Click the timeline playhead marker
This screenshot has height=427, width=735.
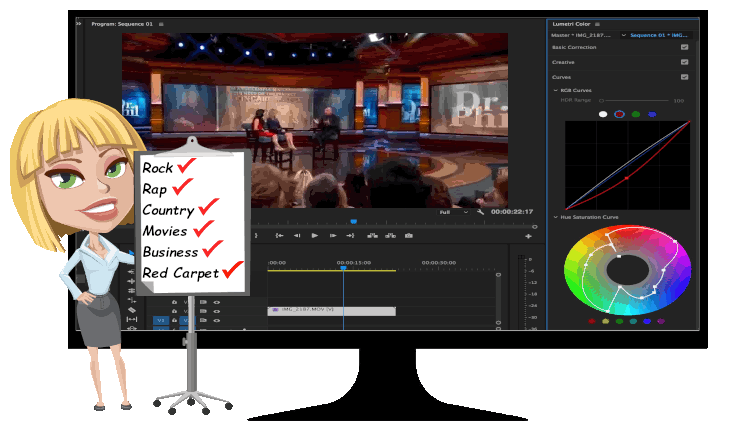[343, 268]
